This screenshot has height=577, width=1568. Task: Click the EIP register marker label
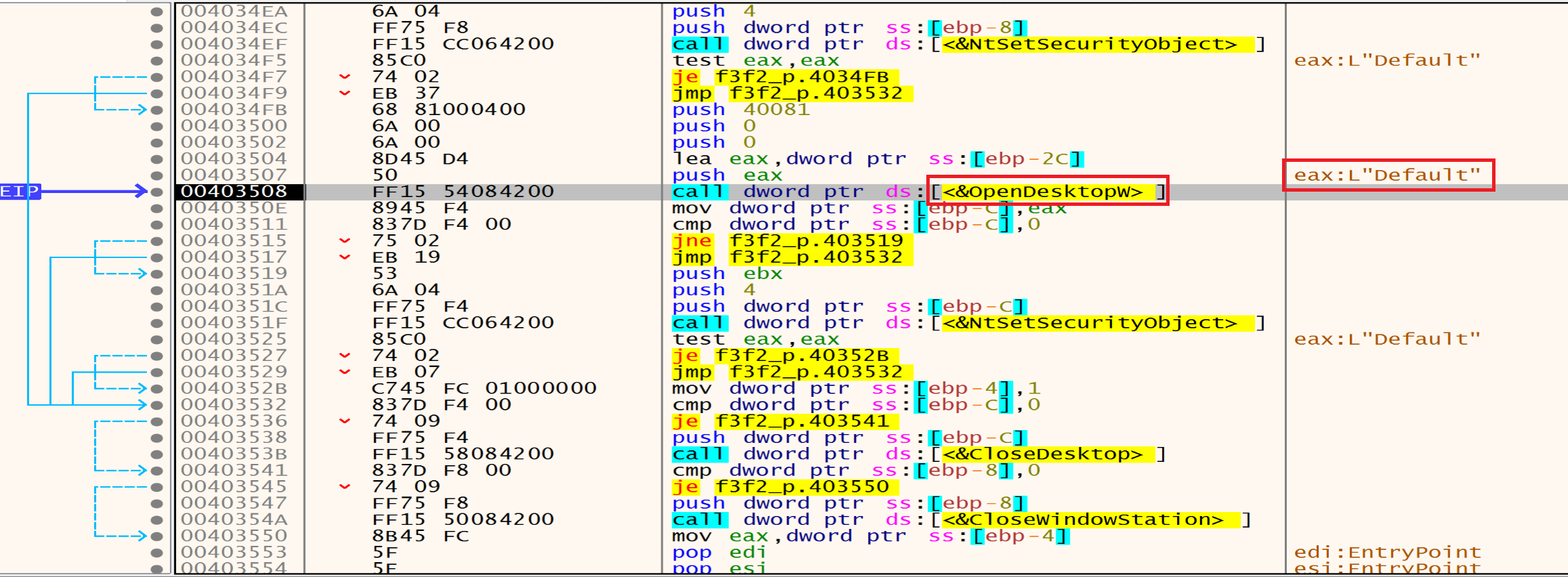[x=20, y=192]
